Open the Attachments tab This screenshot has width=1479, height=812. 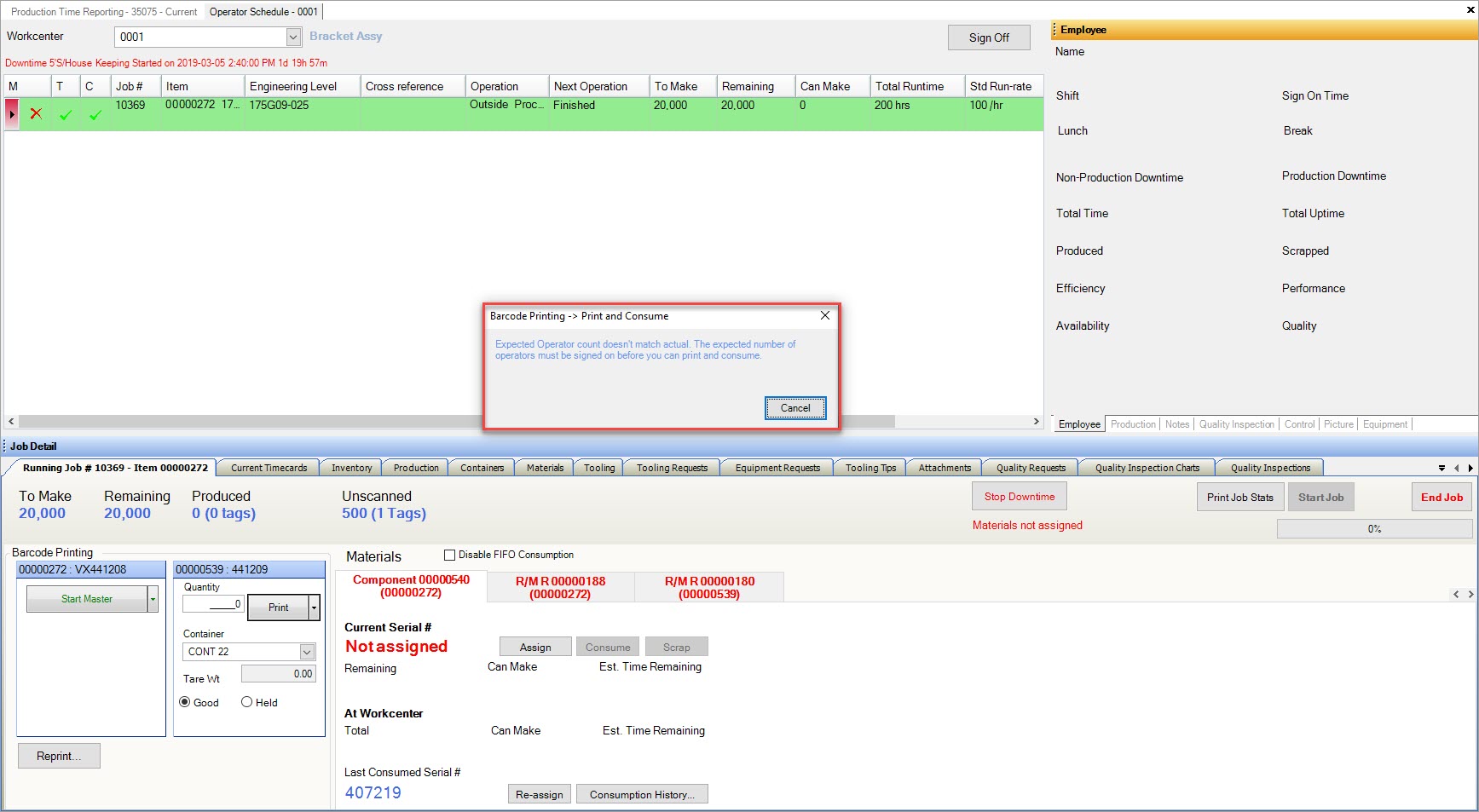[x=945, y=468]
